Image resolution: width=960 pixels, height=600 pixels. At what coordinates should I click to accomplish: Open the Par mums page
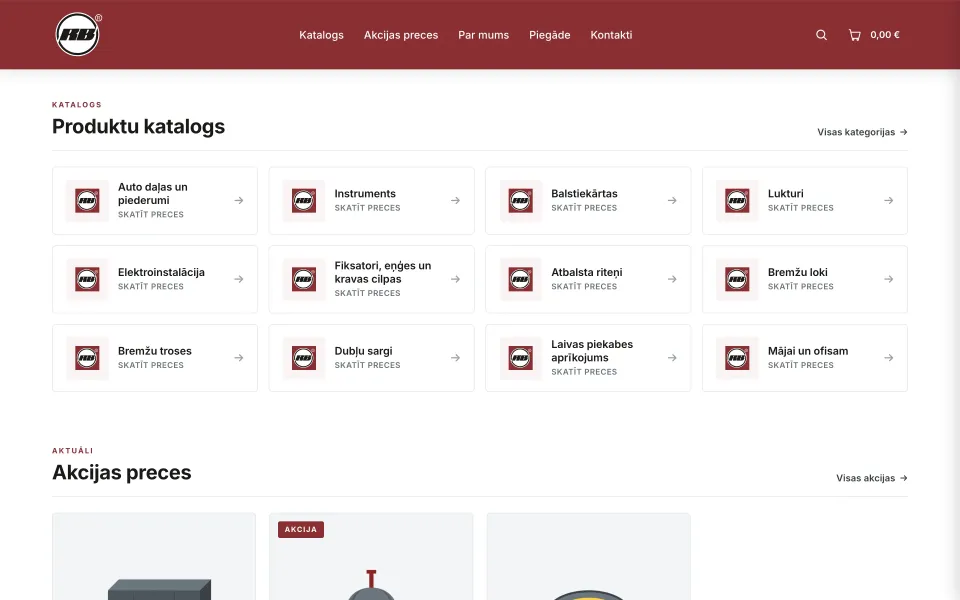[x=484, y=35]
